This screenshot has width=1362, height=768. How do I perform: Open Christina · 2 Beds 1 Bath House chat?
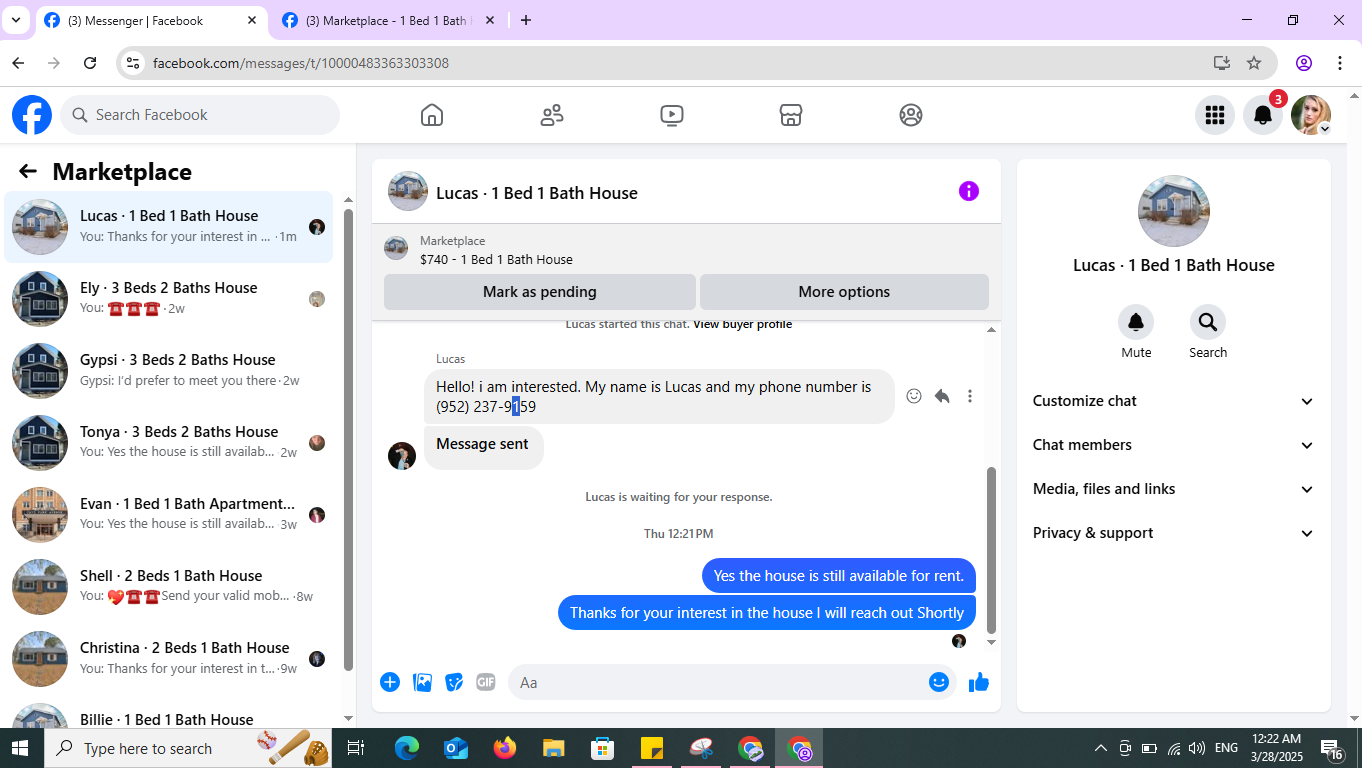pyautogui.click(x=169, y=659)
